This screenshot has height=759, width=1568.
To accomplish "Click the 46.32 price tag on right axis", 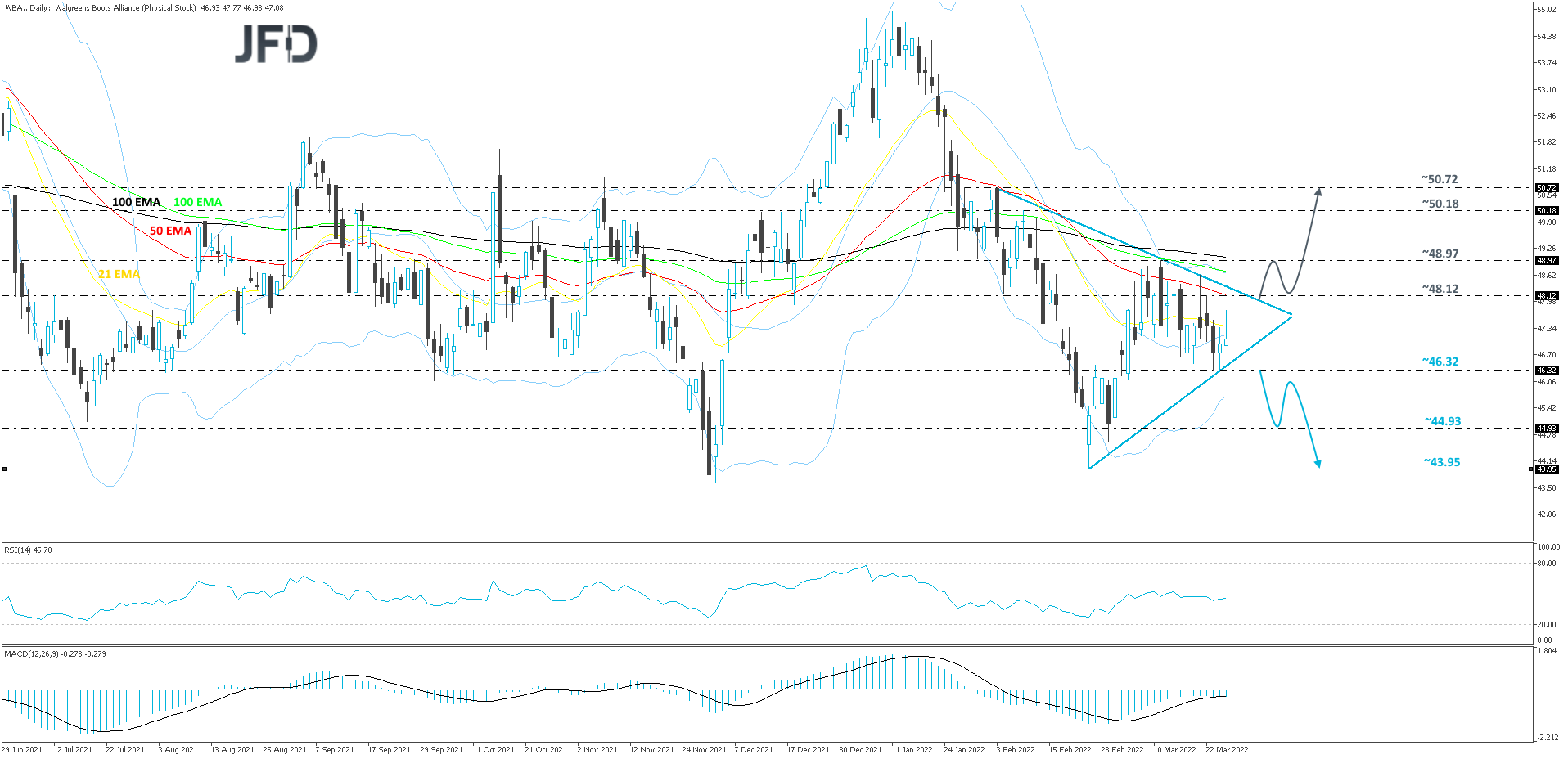I will pyautogui.click(x=1548, y=370).
